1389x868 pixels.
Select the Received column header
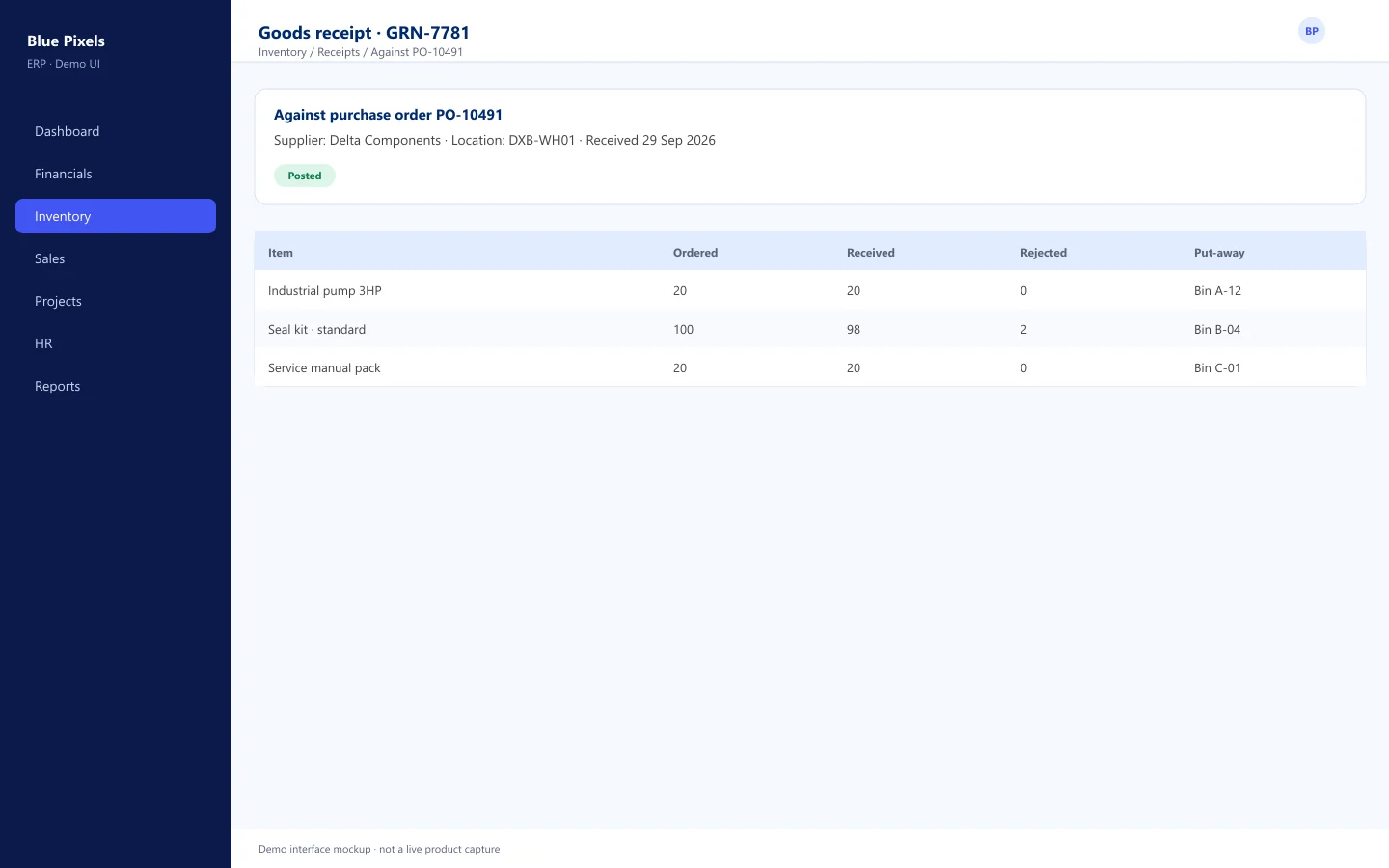coord(871,253)
